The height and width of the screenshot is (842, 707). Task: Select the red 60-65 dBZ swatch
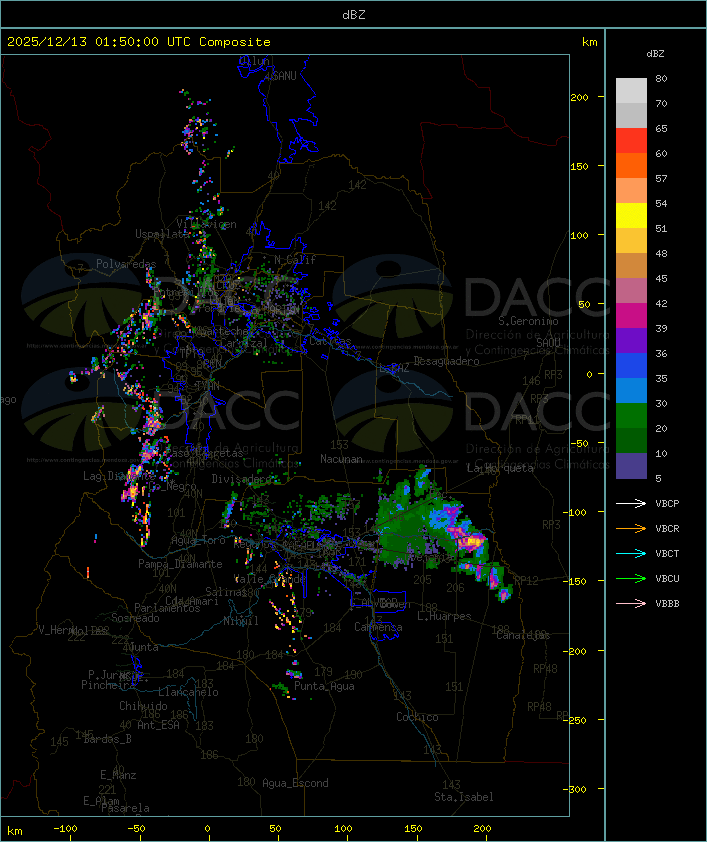click(x=631, y=141)
